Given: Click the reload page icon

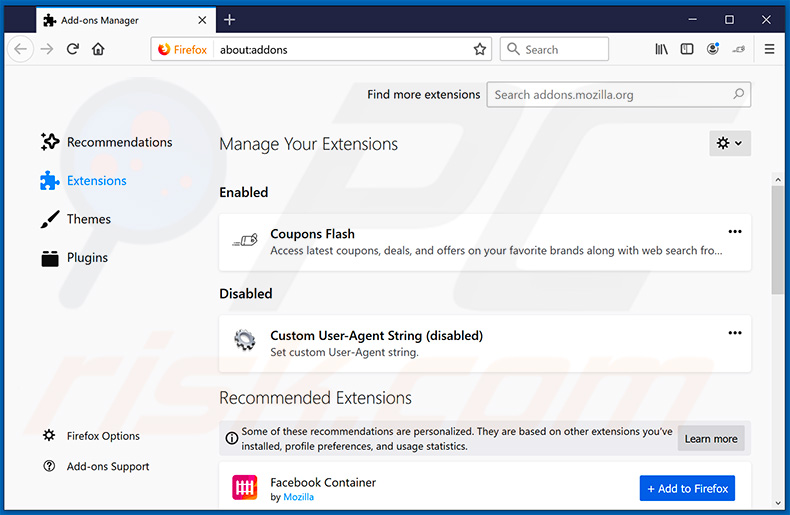Looking at the screenshot, I should (73, 49).
